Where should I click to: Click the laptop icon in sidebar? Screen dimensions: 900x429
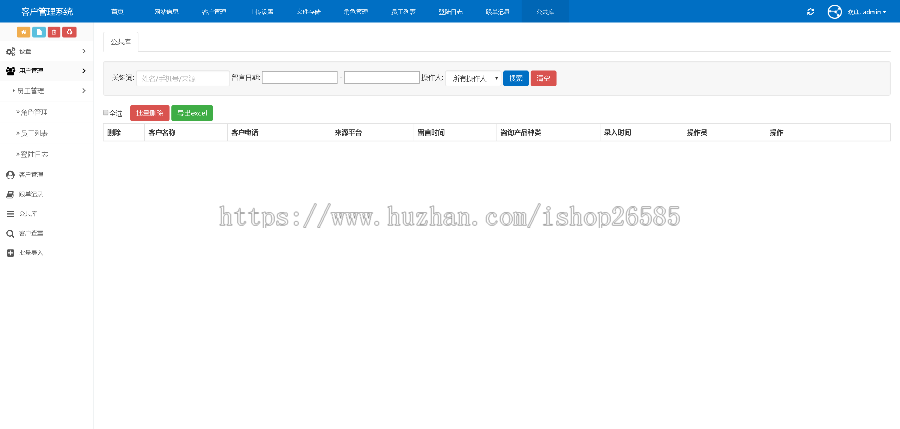(10, 194)
